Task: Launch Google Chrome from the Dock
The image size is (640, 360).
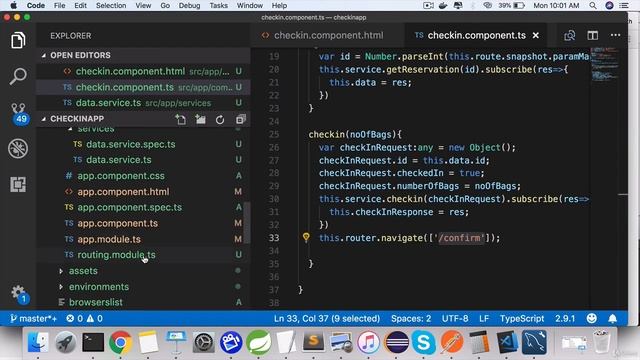Action: click(x=120, y=342)
